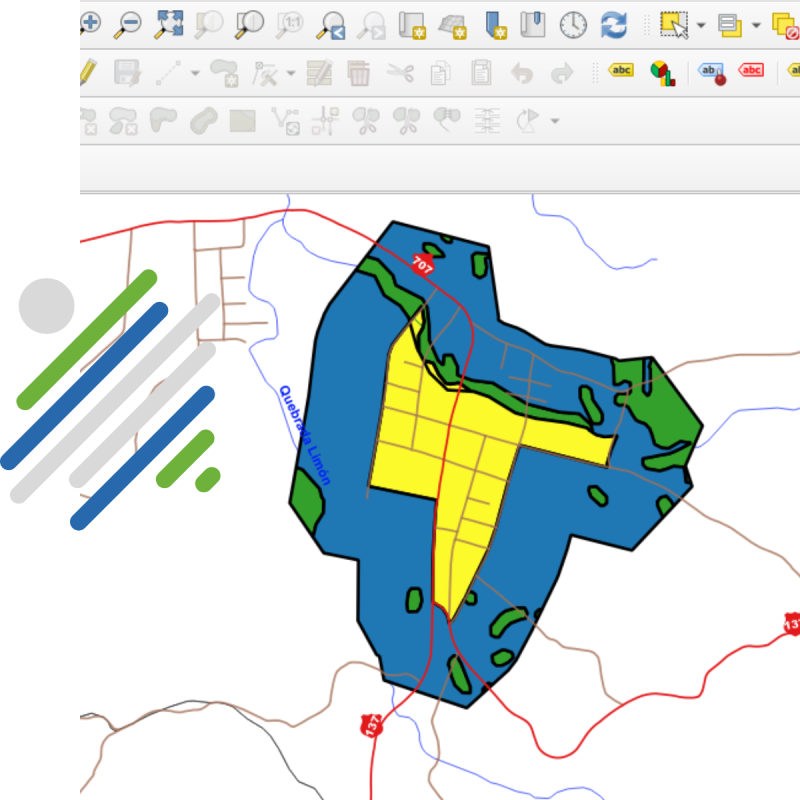Screen dimensions: 800x800
Task: Click the Quebrada Limón river label
Action: point(305,435)
